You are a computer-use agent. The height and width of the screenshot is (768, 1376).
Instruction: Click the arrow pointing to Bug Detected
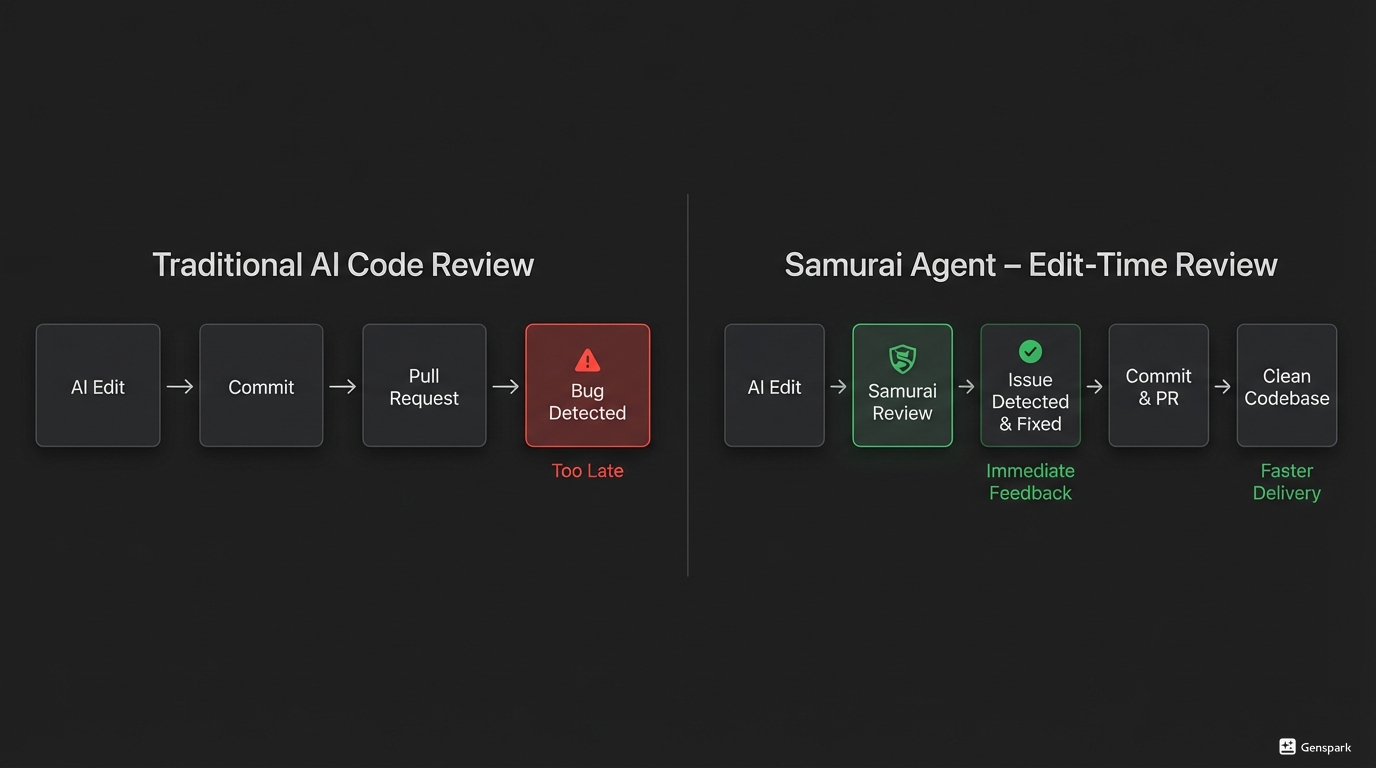(x=506, y=385)
